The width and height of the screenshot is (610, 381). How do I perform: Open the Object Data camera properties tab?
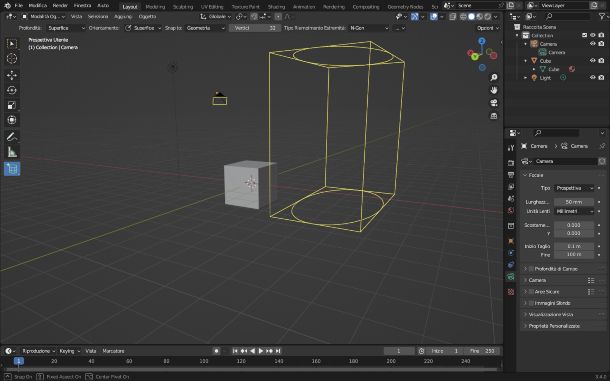511,277
